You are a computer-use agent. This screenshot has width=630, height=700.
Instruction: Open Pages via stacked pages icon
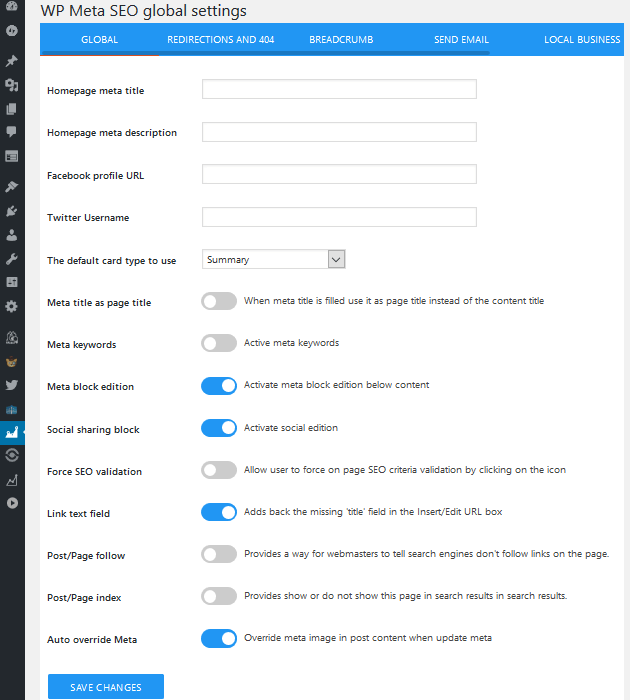[12, 109]
